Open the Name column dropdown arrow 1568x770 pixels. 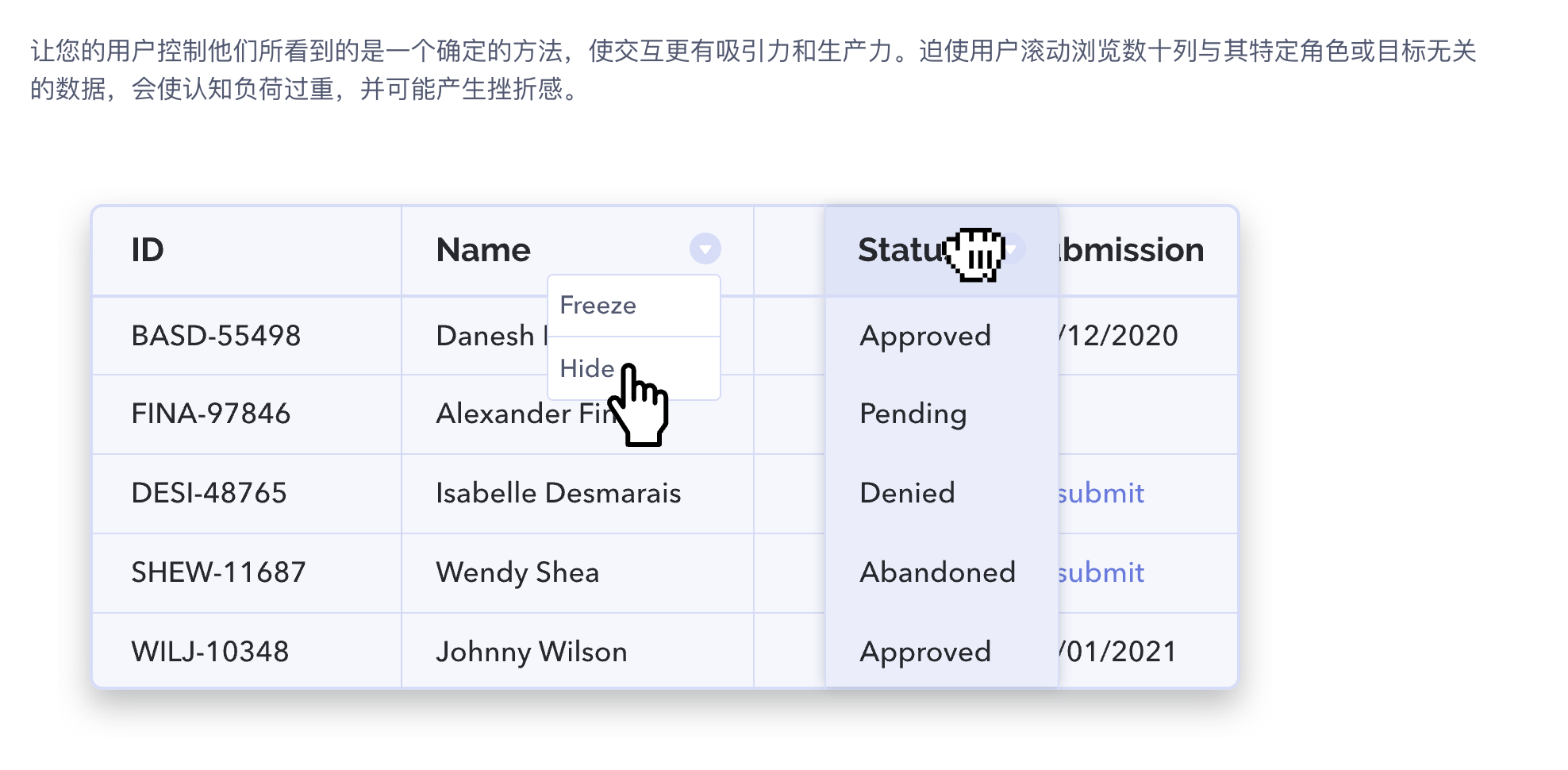pyautogui.click(x=705, y=248)
